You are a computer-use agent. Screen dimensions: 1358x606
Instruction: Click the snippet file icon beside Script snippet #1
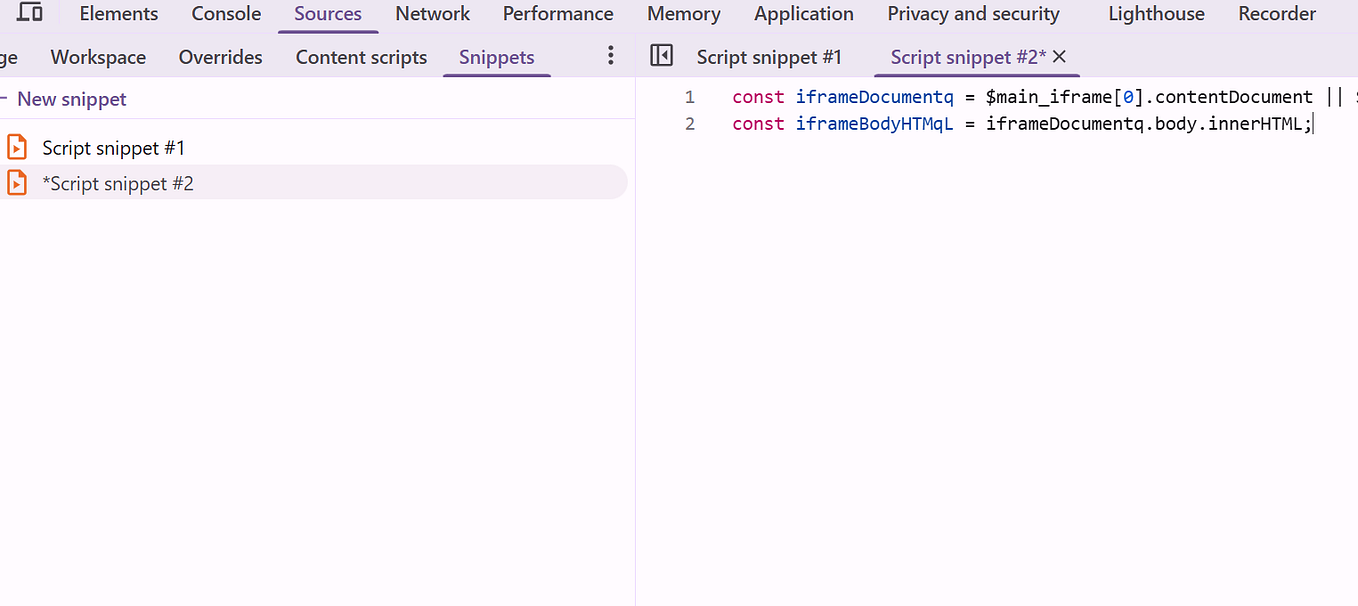click(17, 147)
